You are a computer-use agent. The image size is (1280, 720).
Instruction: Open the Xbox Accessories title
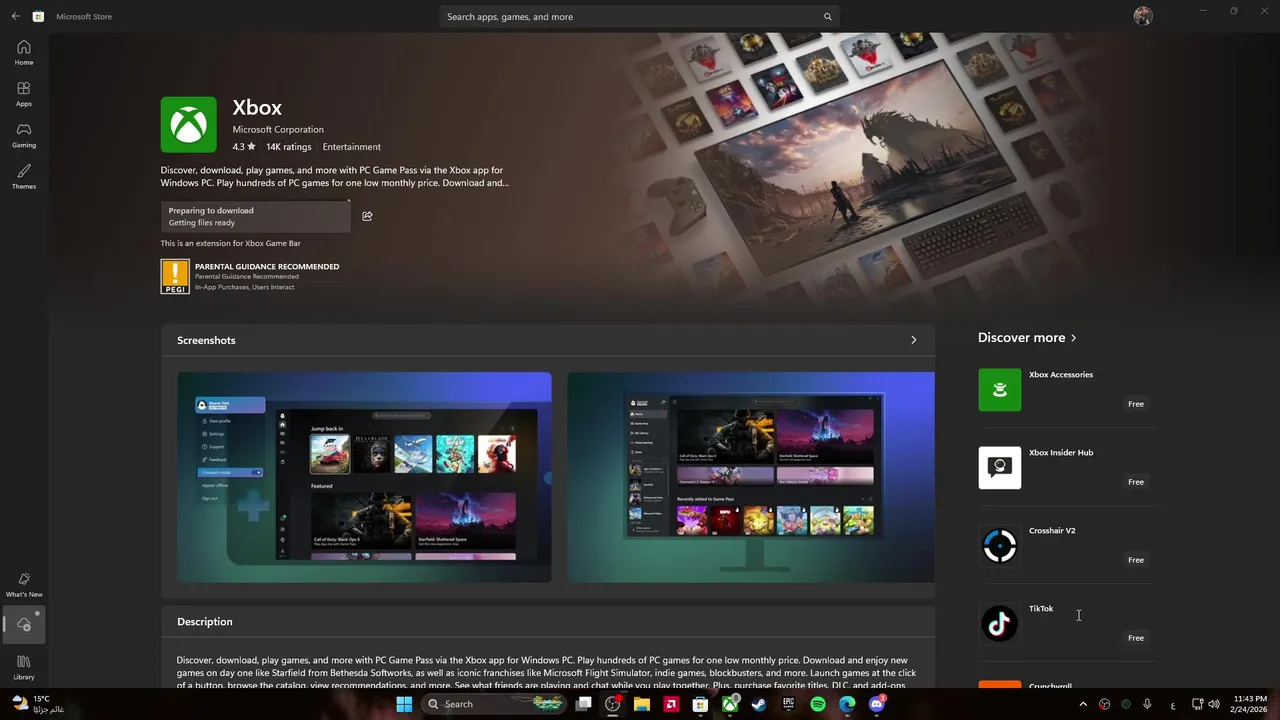[1061, 375]
